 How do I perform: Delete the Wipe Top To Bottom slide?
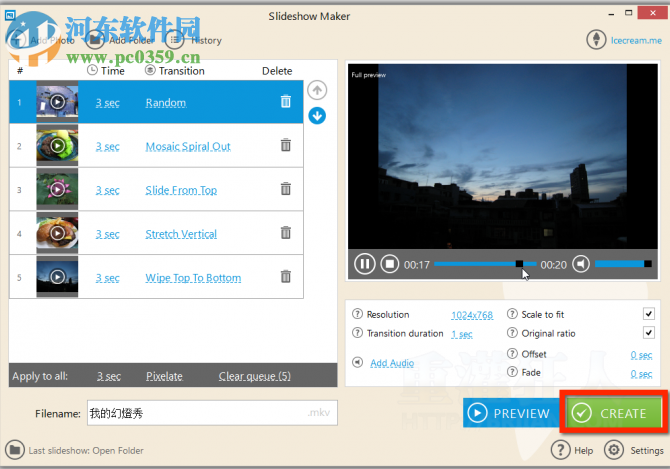285,277
